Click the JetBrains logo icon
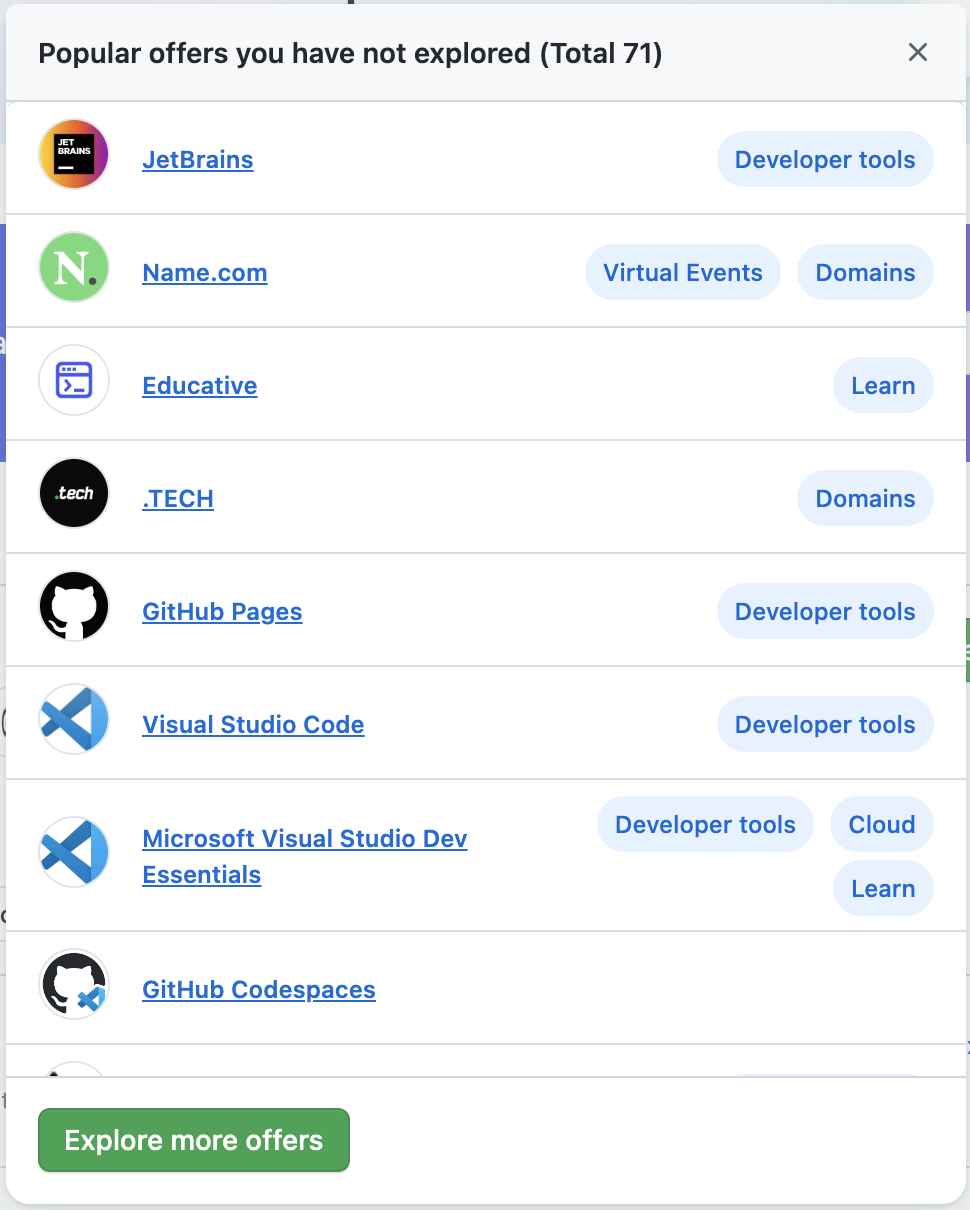970x1210 pixels. (73, 155)
